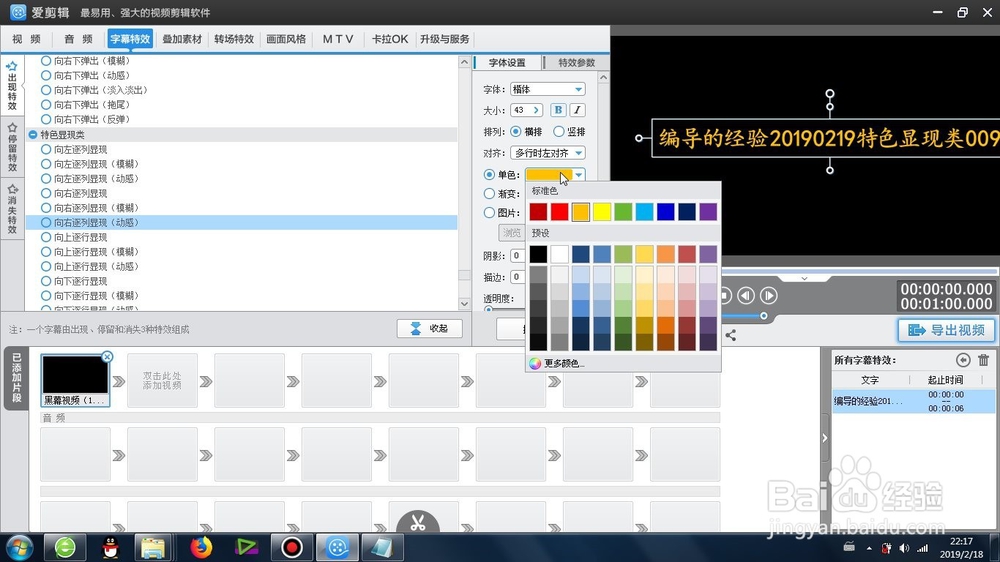Select 向上逐行显现 effect
Viewport: 1000px width, 562px height.
(x=74, y=237)
